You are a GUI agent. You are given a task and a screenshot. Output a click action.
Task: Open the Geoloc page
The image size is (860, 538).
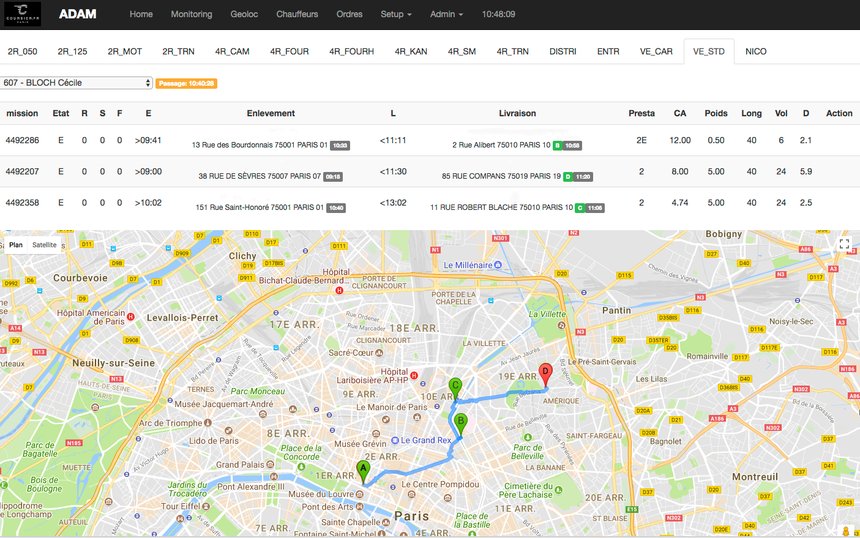tap(244, 14)
